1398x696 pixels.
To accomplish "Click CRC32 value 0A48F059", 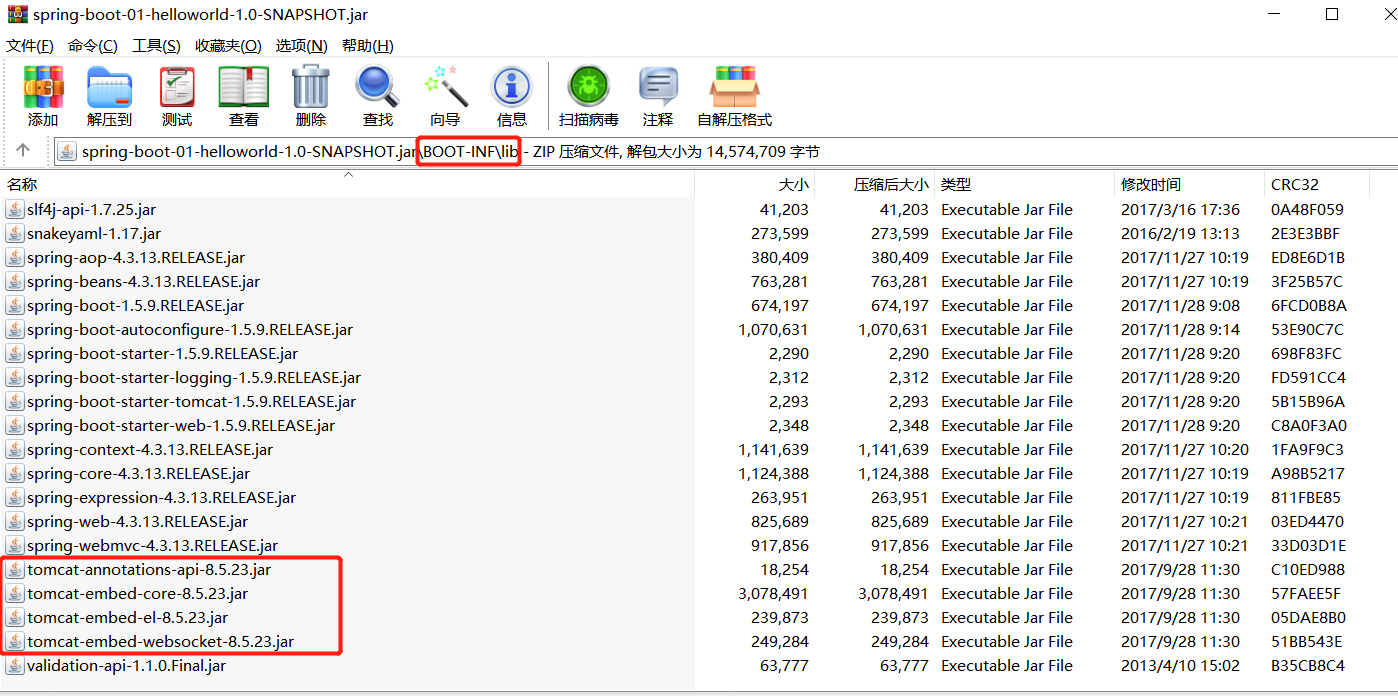I will point(1307,210).
